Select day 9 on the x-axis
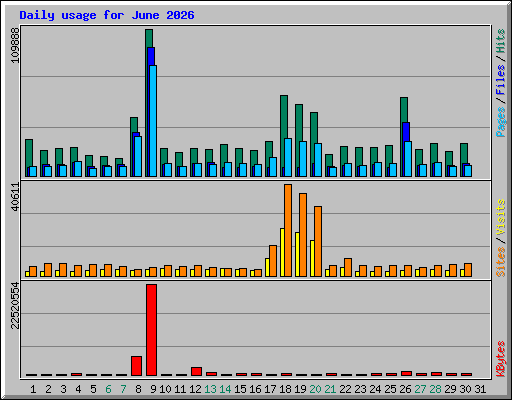 [153, 389]
